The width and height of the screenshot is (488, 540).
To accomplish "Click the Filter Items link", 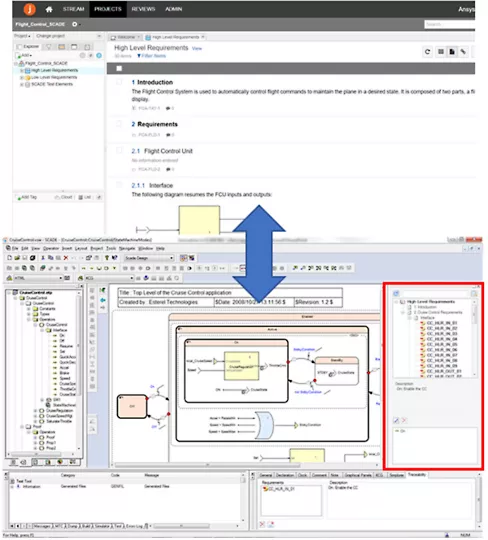I will pyautogui.click(x=152, y=56).
